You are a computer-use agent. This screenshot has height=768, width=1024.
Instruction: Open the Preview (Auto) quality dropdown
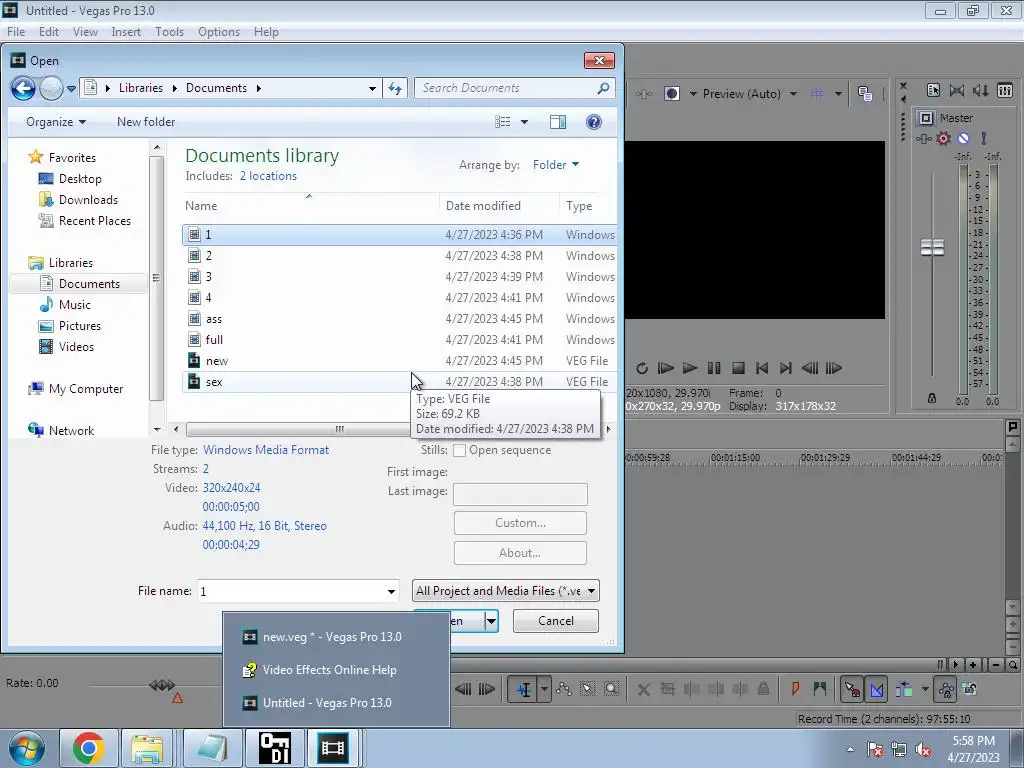pos(793,94)
